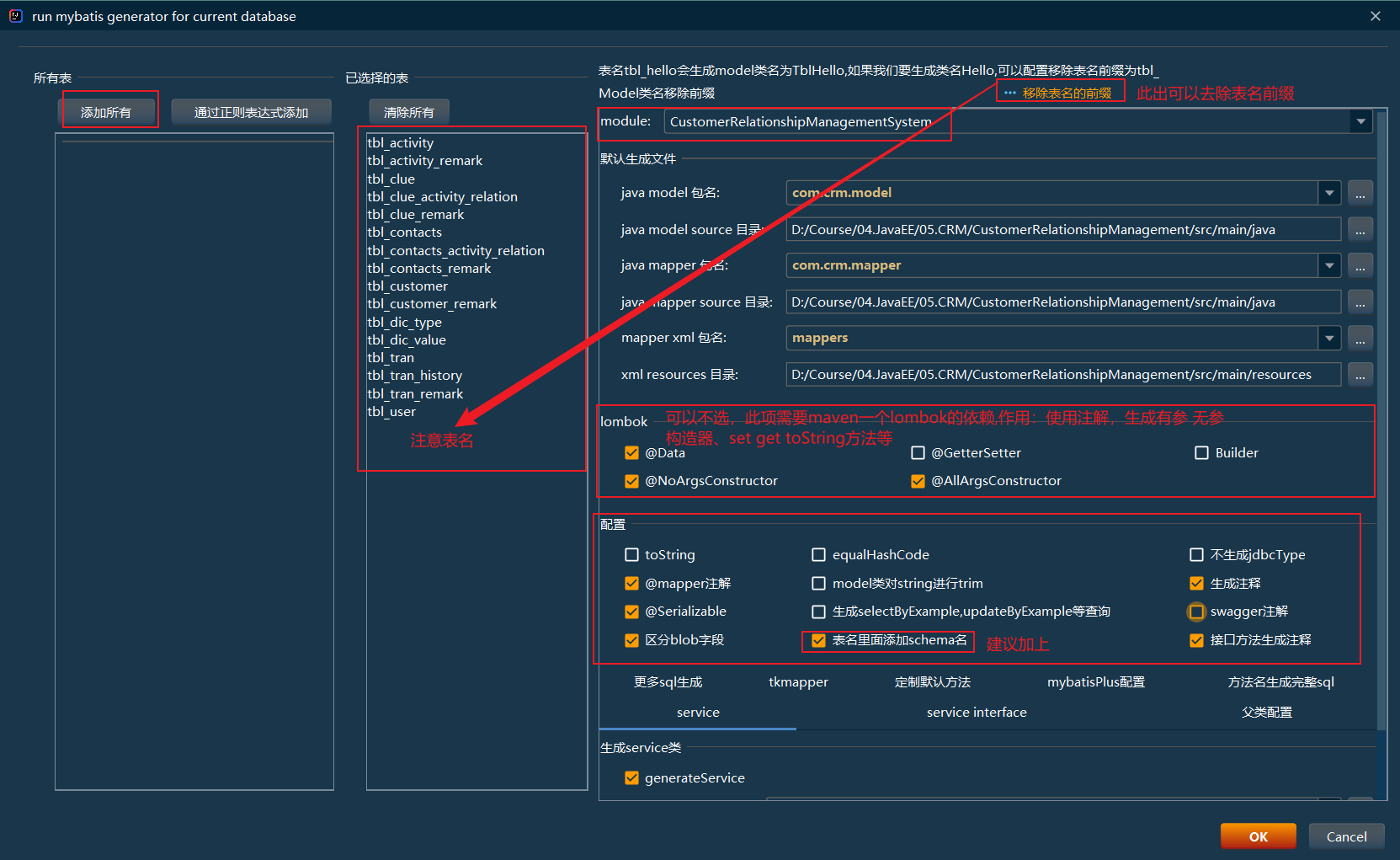The width and height of the screenshot is (1400, 860).
Task: Enable model类对string进行trim checkbox
Action: (818, 583)
